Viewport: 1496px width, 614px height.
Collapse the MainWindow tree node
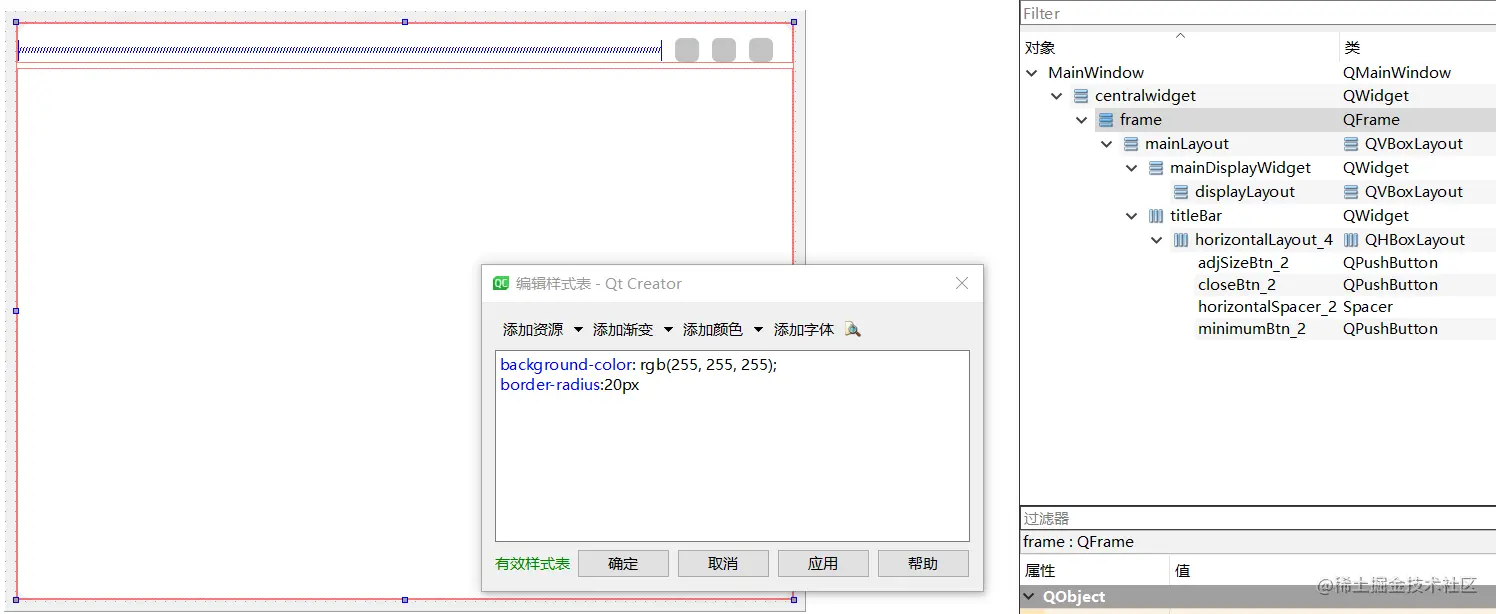[x=1031, y=72]
